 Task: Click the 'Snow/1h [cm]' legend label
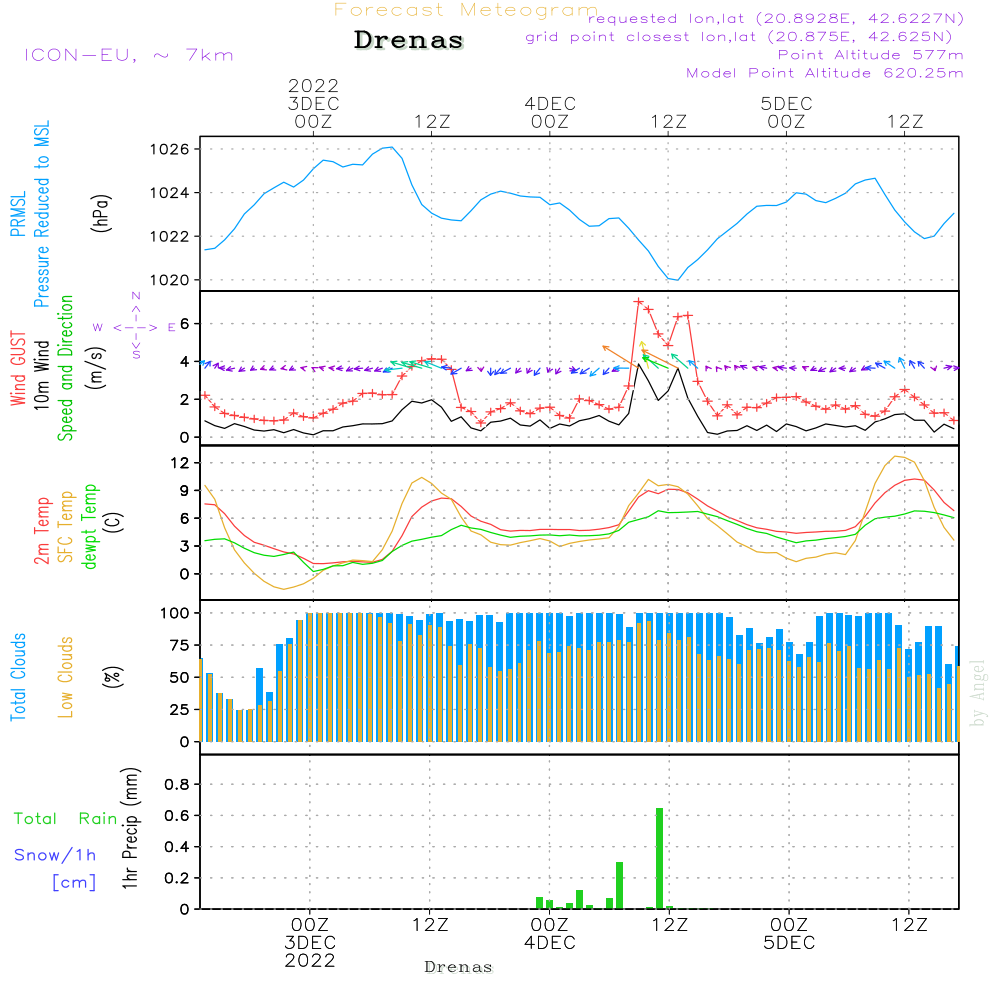click(x=56, y=868)
